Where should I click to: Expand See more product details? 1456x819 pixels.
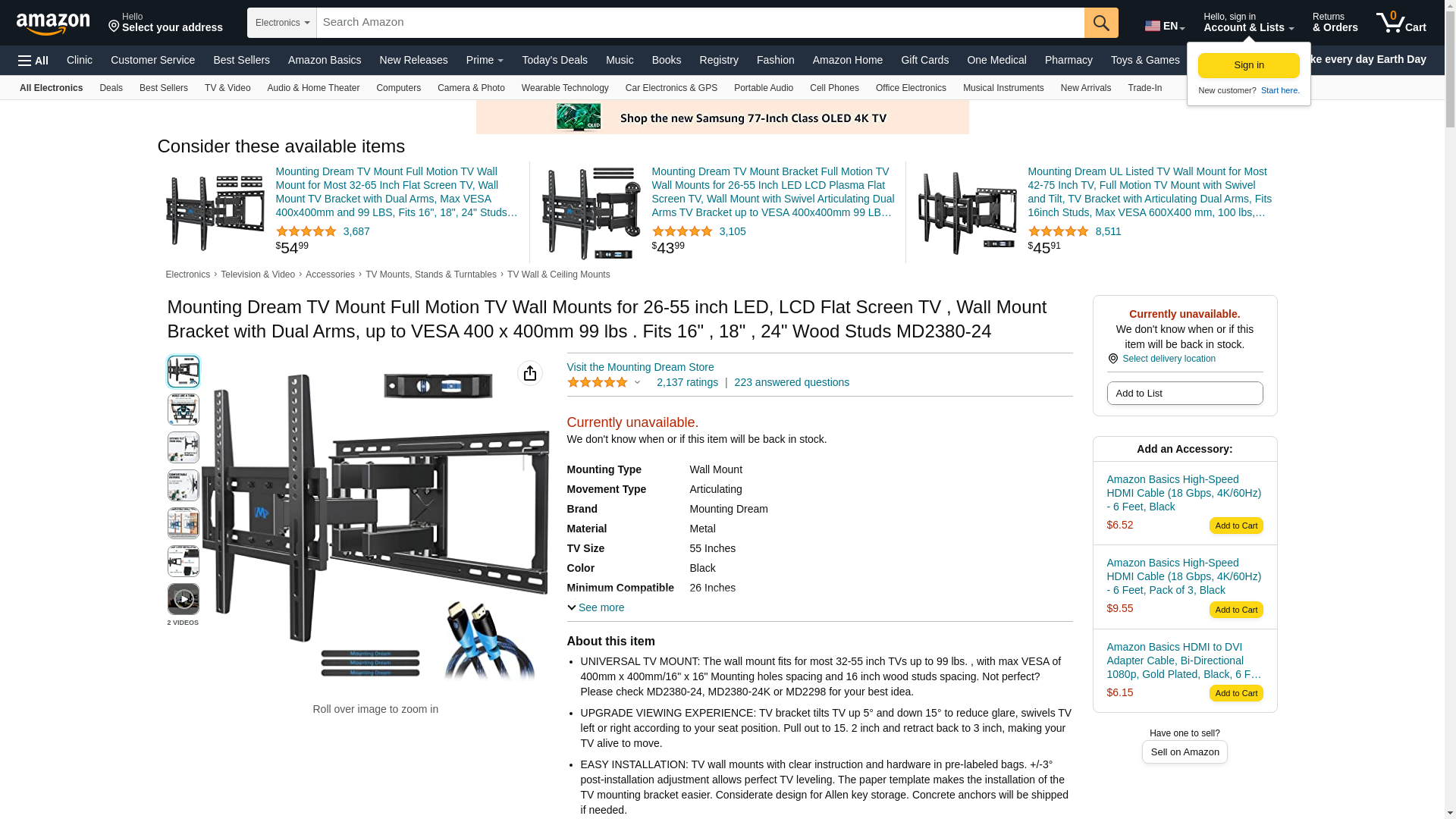(x=596, y=607)
